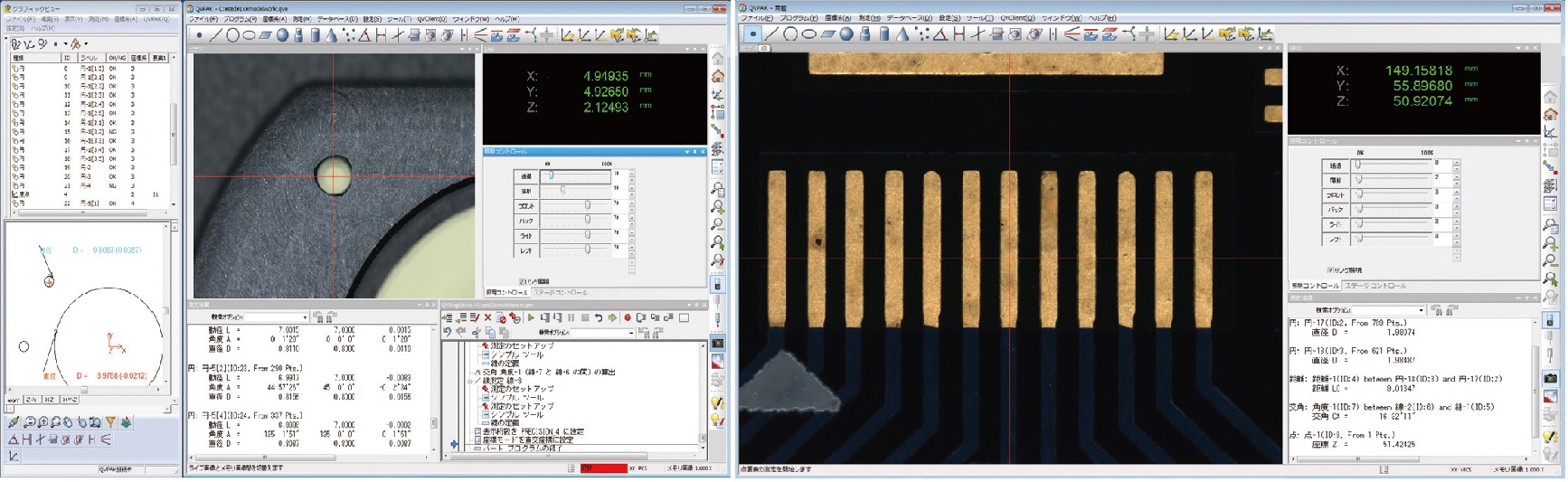
Task: Choose the sphere measurement tool in left QVPAK toolbar
Action: click(283, 36)
